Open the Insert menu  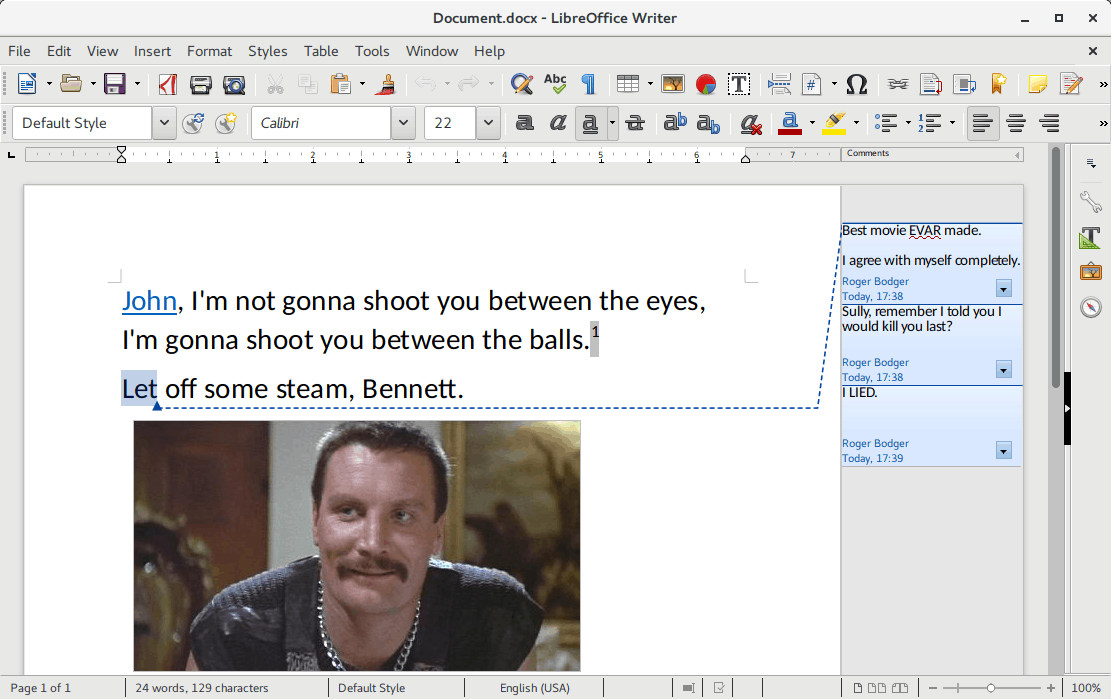[x=152, y=51]
